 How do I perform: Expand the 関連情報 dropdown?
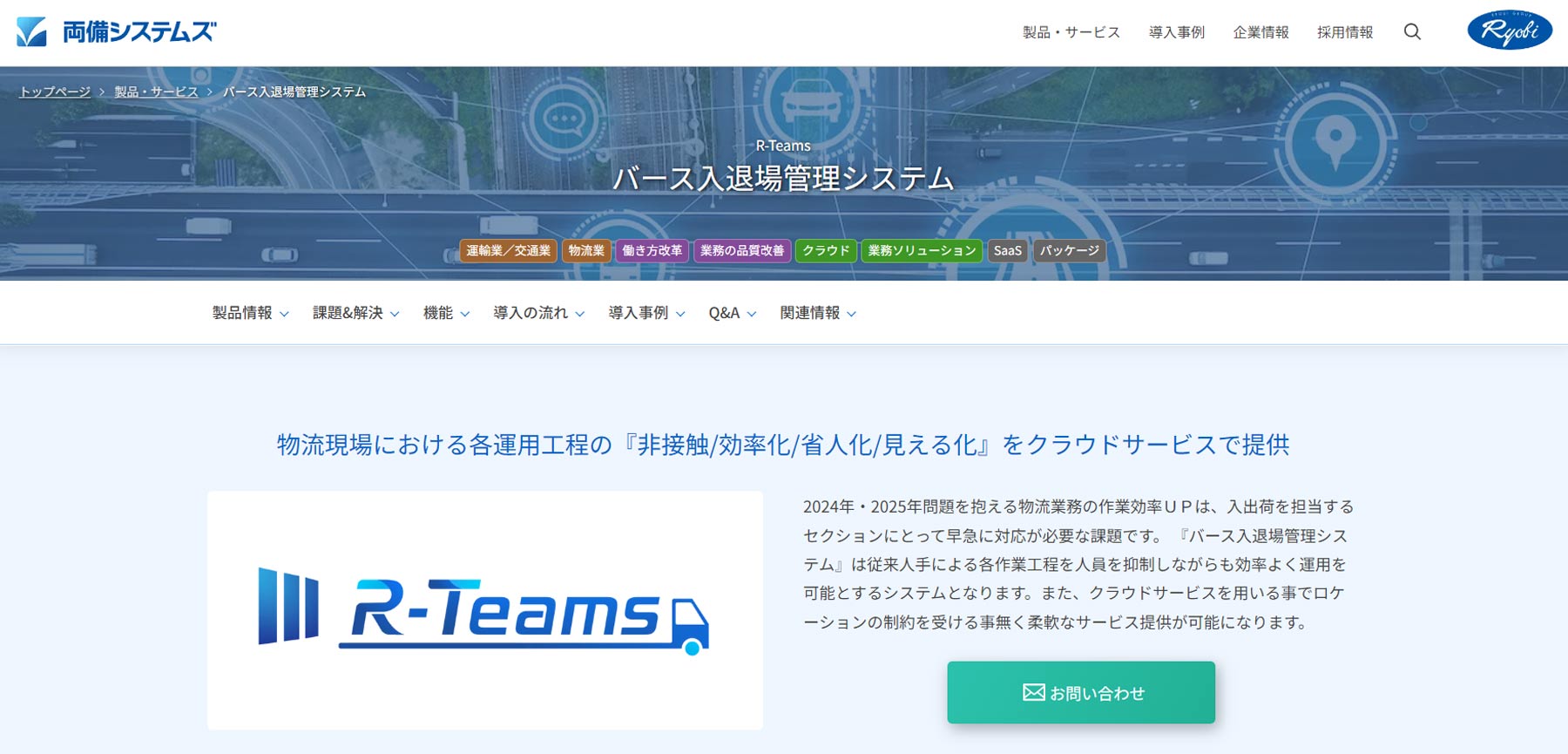pos(819,313)
